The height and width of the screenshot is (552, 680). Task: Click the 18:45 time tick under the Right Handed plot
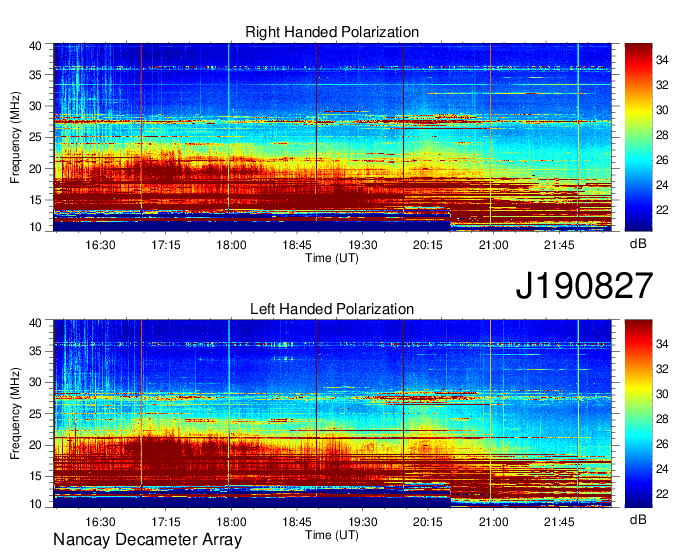[297, 245]
